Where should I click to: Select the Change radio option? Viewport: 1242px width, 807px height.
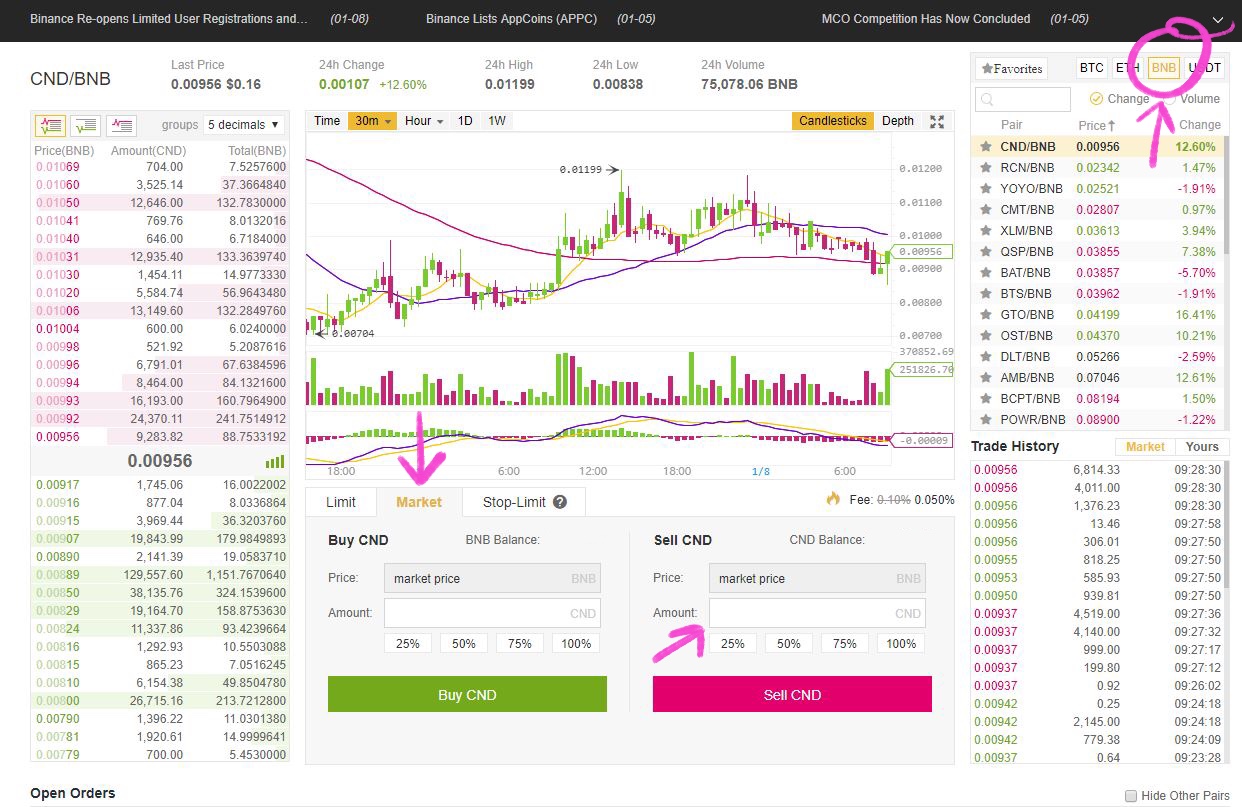(1096, 99)
